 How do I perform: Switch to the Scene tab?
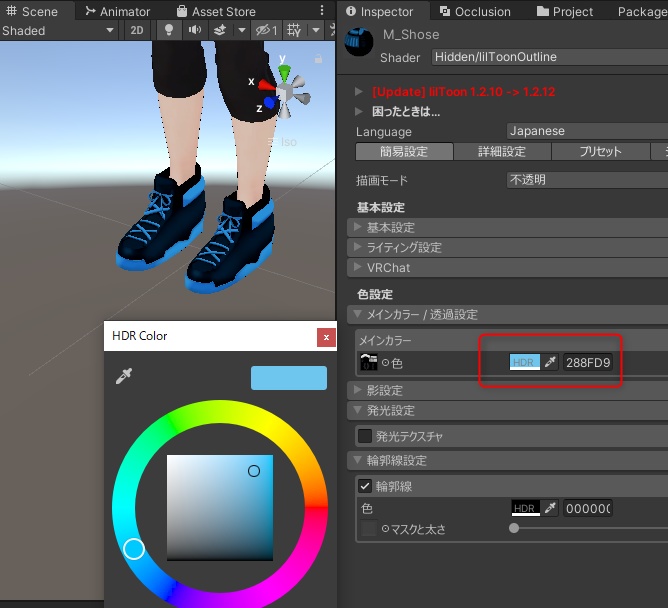(33, 11)
